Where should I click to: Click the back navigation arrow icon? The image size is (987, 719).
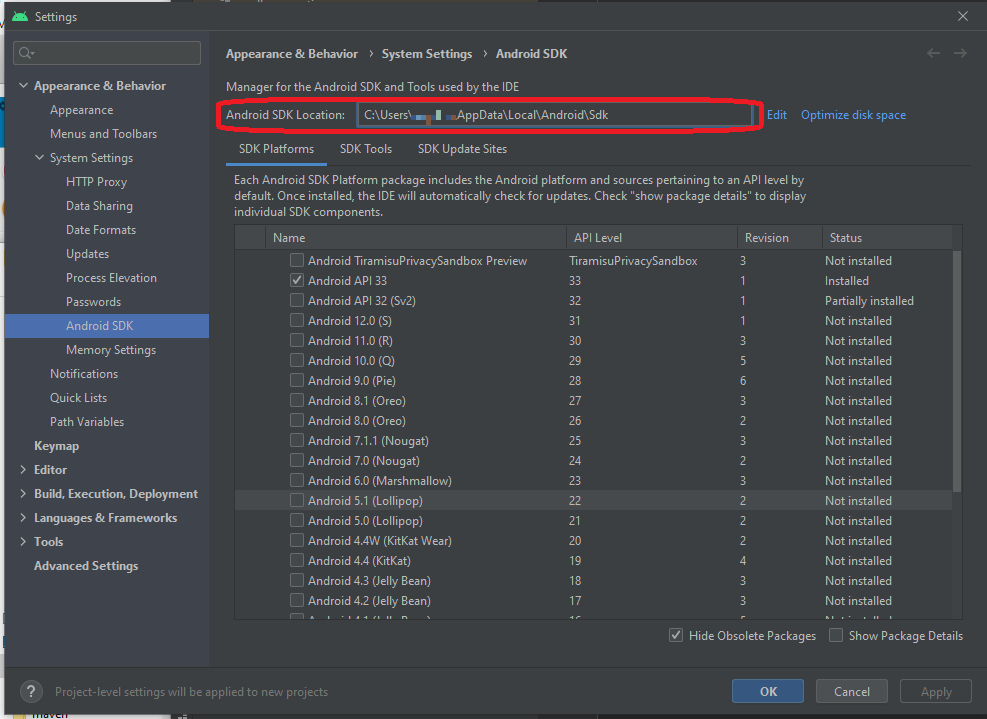(933, 54)
